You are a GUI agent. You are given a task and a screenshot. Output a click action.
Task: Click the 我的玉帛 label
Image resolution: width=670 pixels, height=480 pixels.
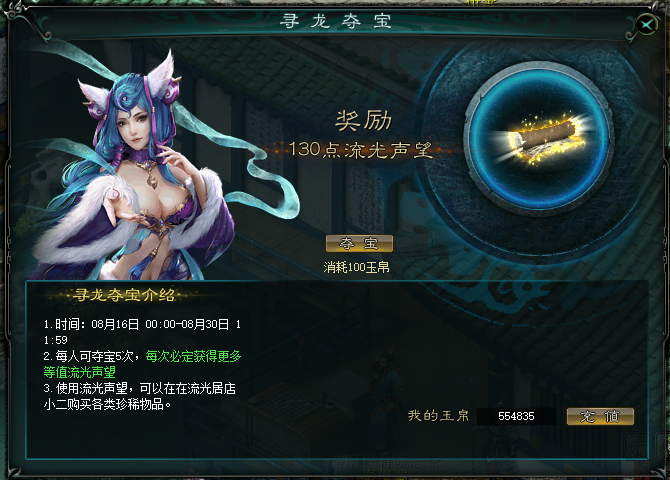438,415
